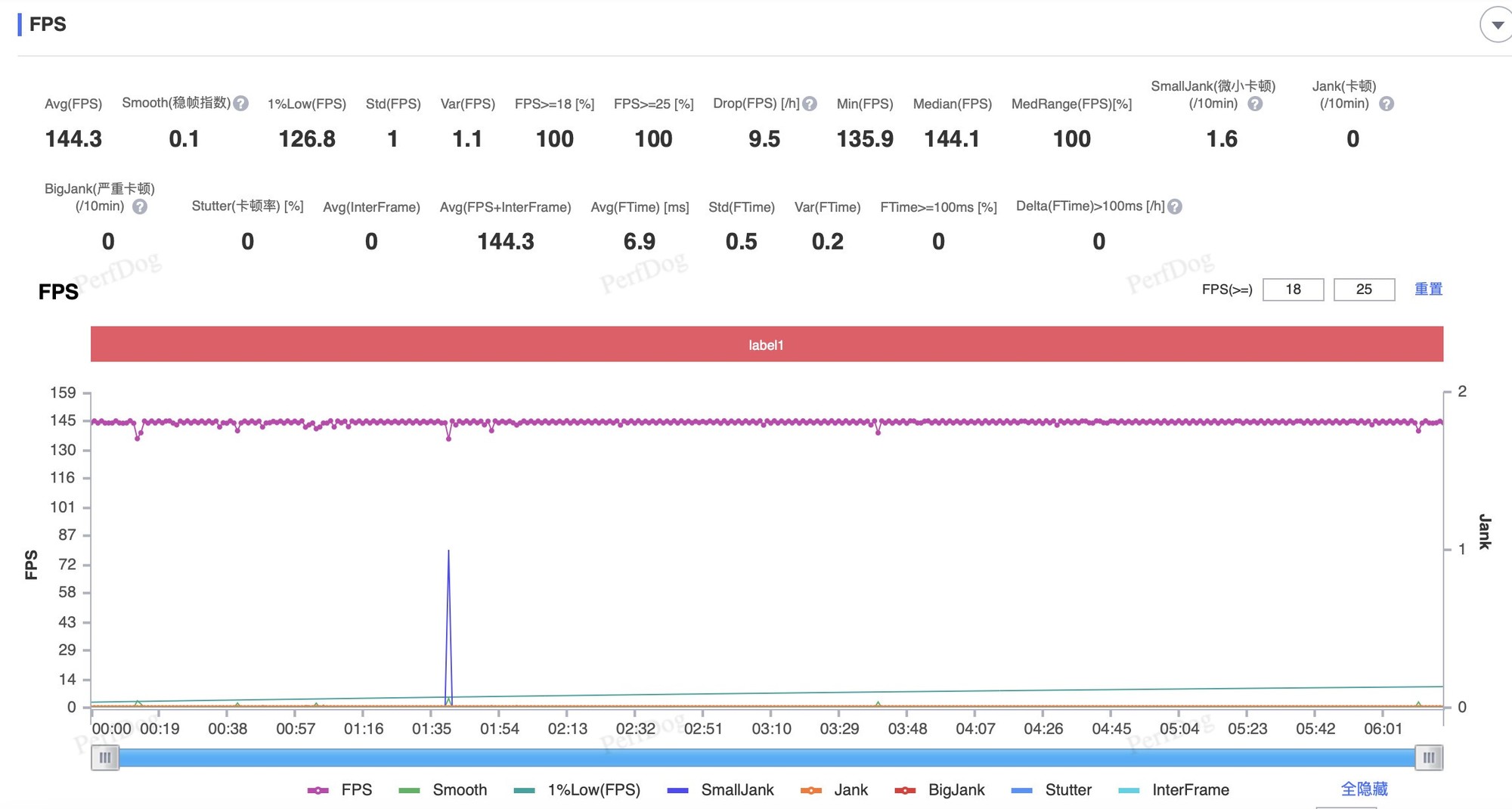Click the FTime>=100ms [%] label
Screen dimensions: 1512x809
(938, 207)
